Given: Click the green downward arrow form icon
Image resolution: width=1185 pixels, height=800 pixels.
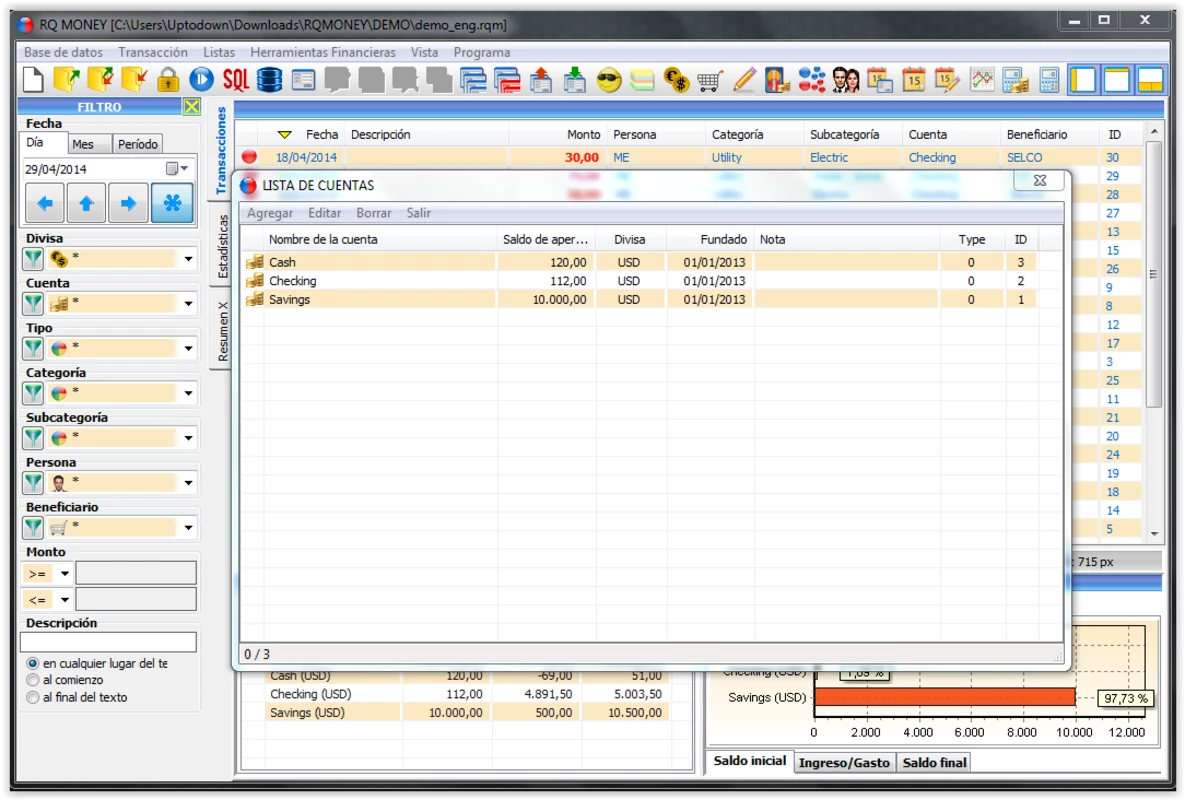Looking at the screenshot, I should [x=575, y=79].
